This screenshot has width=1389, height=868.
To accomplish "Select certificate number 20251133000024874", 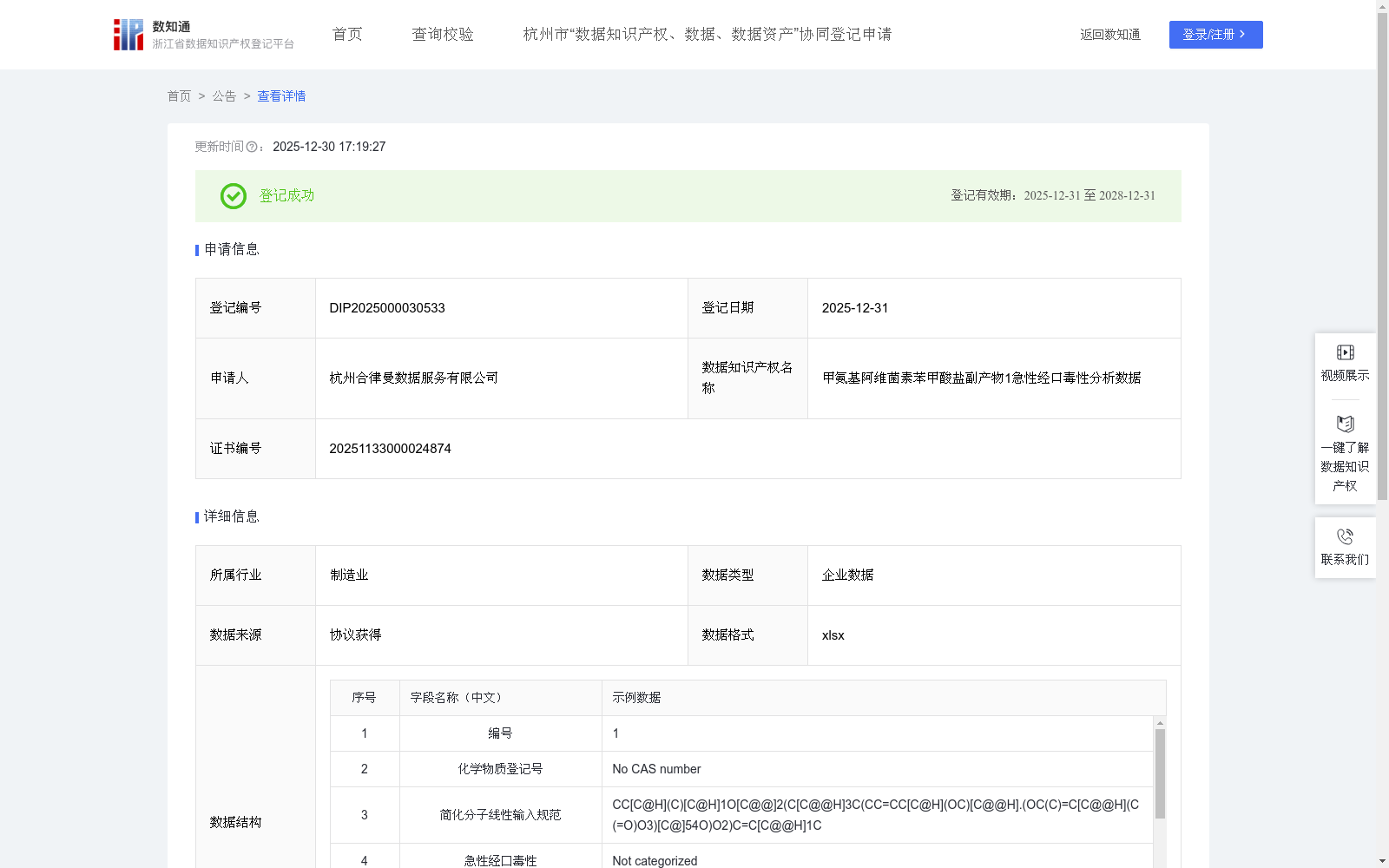I will [x=390, y=449].
